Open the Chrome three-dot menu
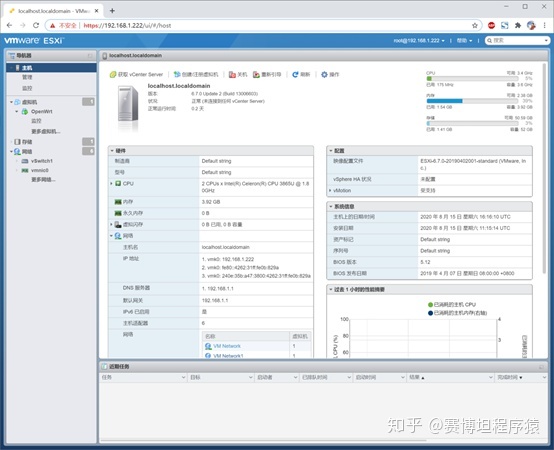The height and width of the screenshot is (450, 554). pyautogui.click(x=544, y=25)
